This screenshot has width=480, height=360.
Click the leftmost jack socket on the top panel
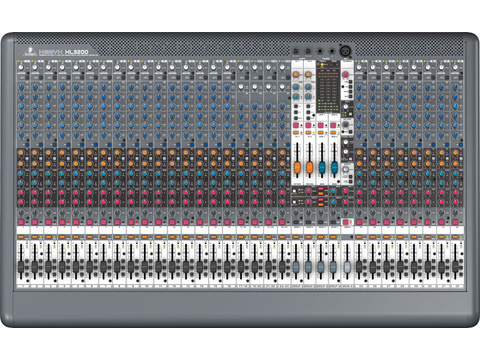point(296,51)
